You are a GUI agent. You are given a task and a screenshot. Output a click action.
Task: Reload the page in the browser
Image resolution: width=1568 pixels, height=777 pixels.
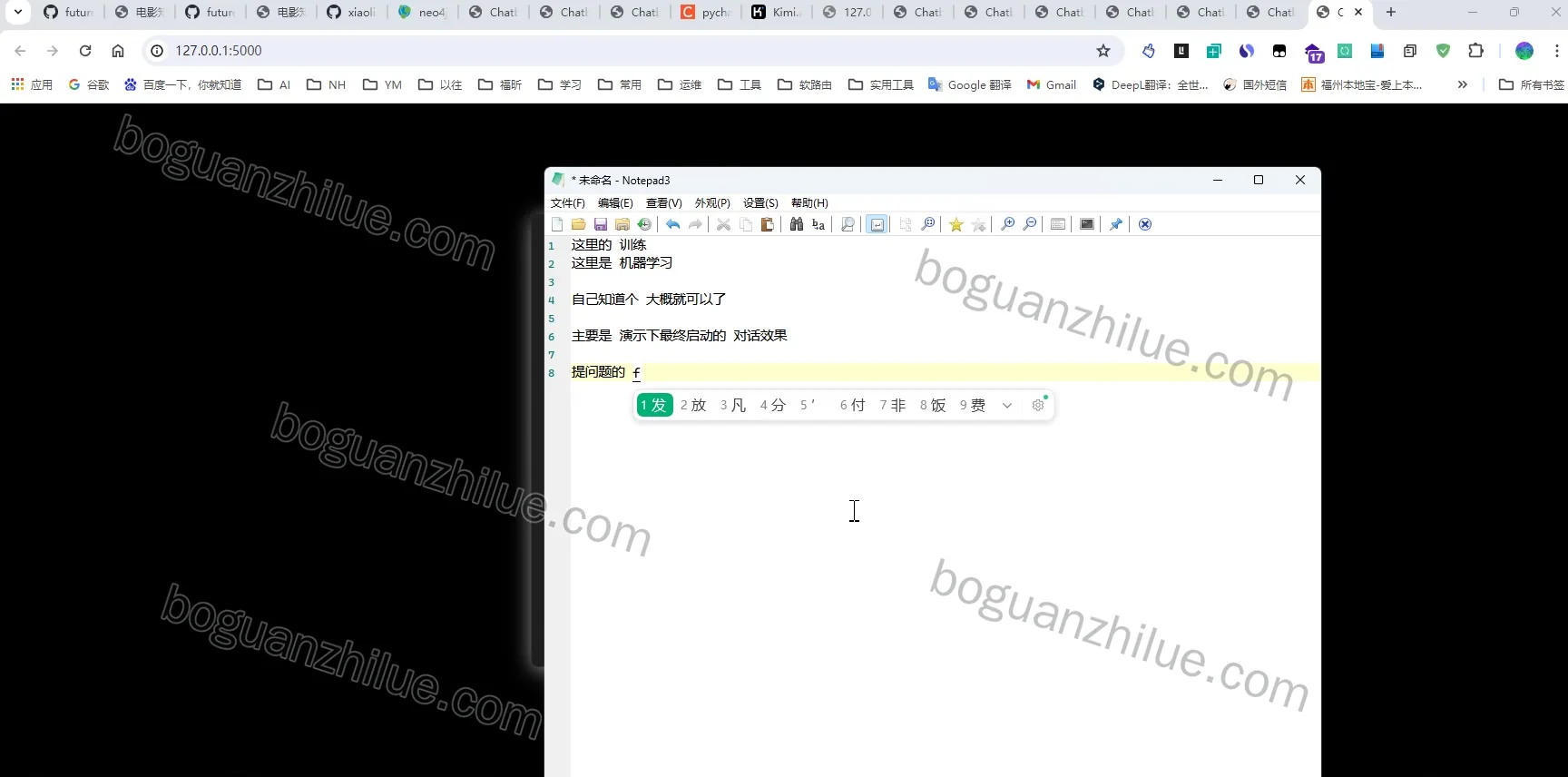click(85, 51)
